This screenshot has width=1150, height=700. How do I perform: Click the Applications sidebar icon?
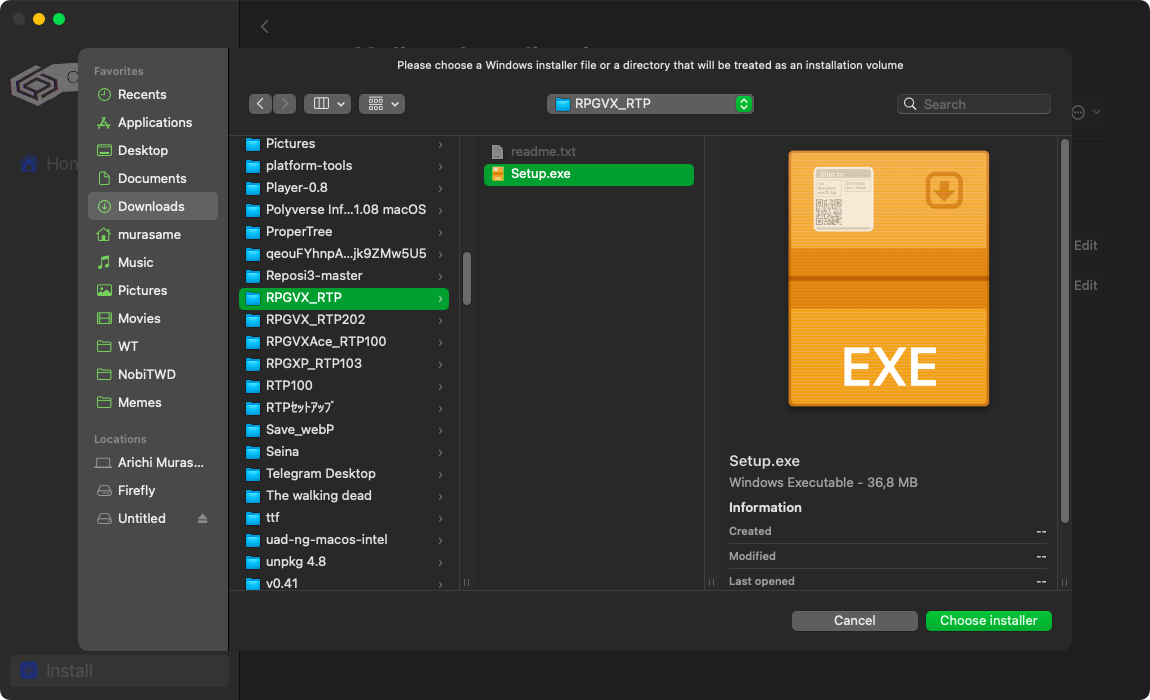103,122
